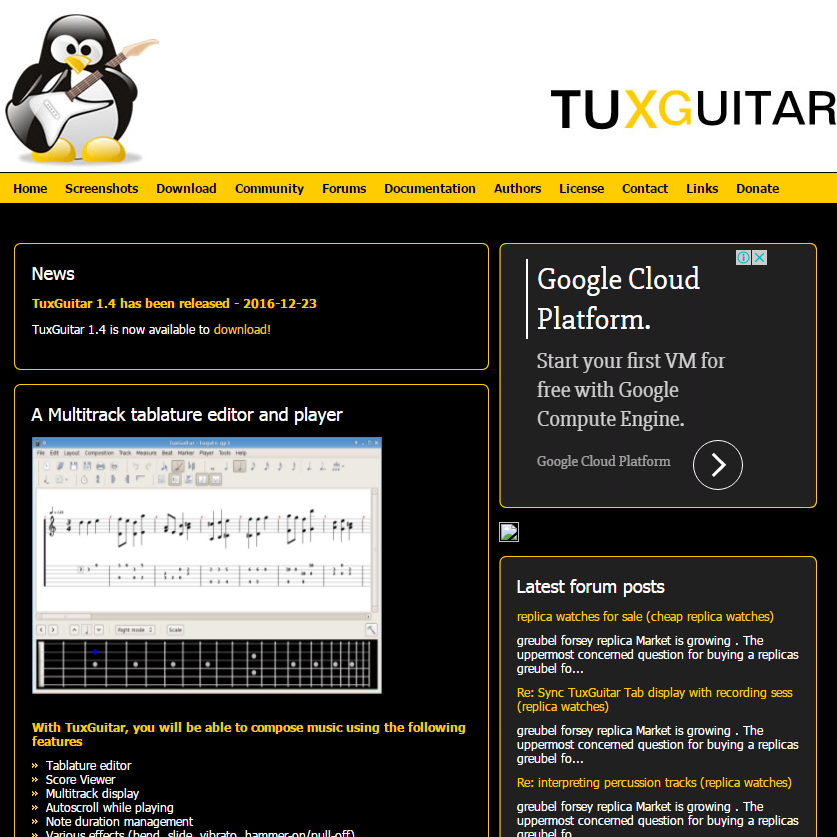This screenshot has height=837, width=837.
Task: Visit the Community section
Action: [x=269, y=188]
